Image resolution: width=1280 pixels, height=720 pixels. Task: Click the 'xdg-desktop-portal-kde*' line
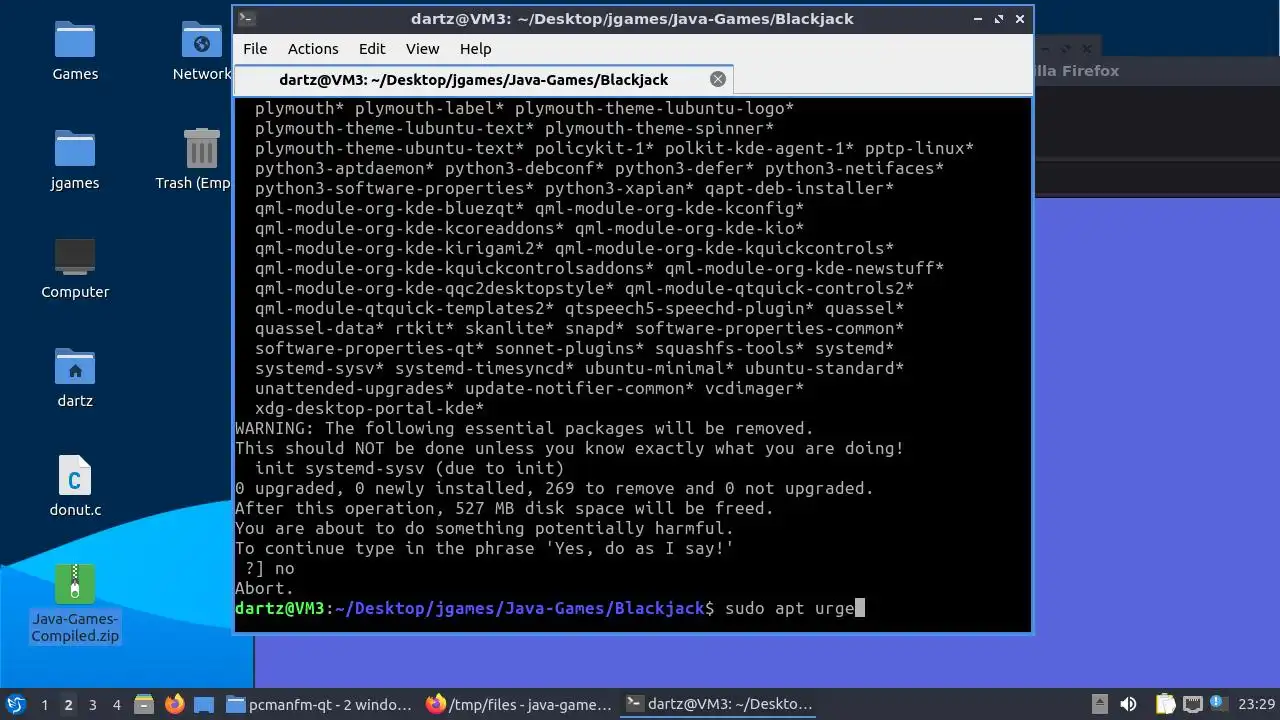point(370,408)
